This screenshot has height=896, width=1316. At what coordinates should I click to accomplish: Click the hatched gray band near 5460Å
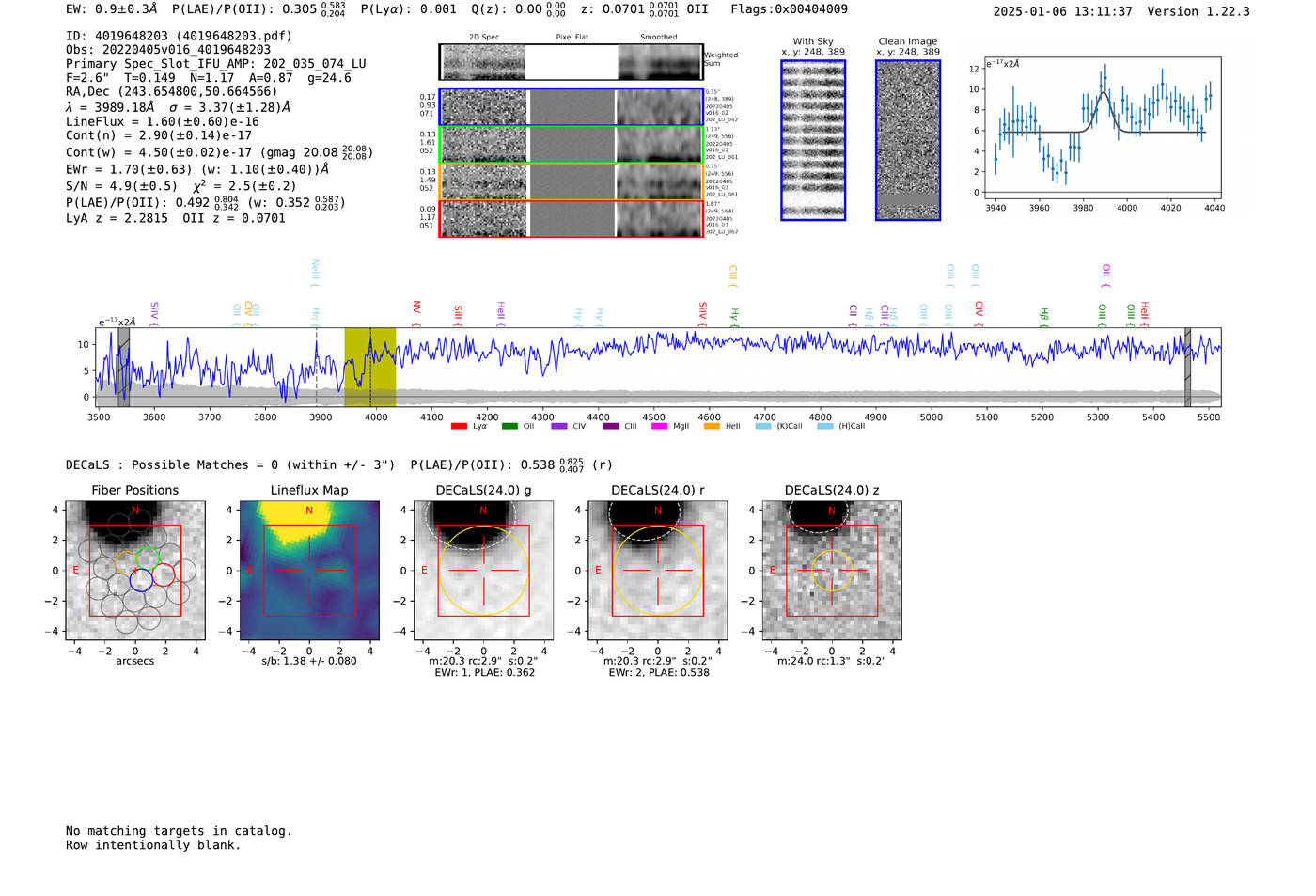1187,367
